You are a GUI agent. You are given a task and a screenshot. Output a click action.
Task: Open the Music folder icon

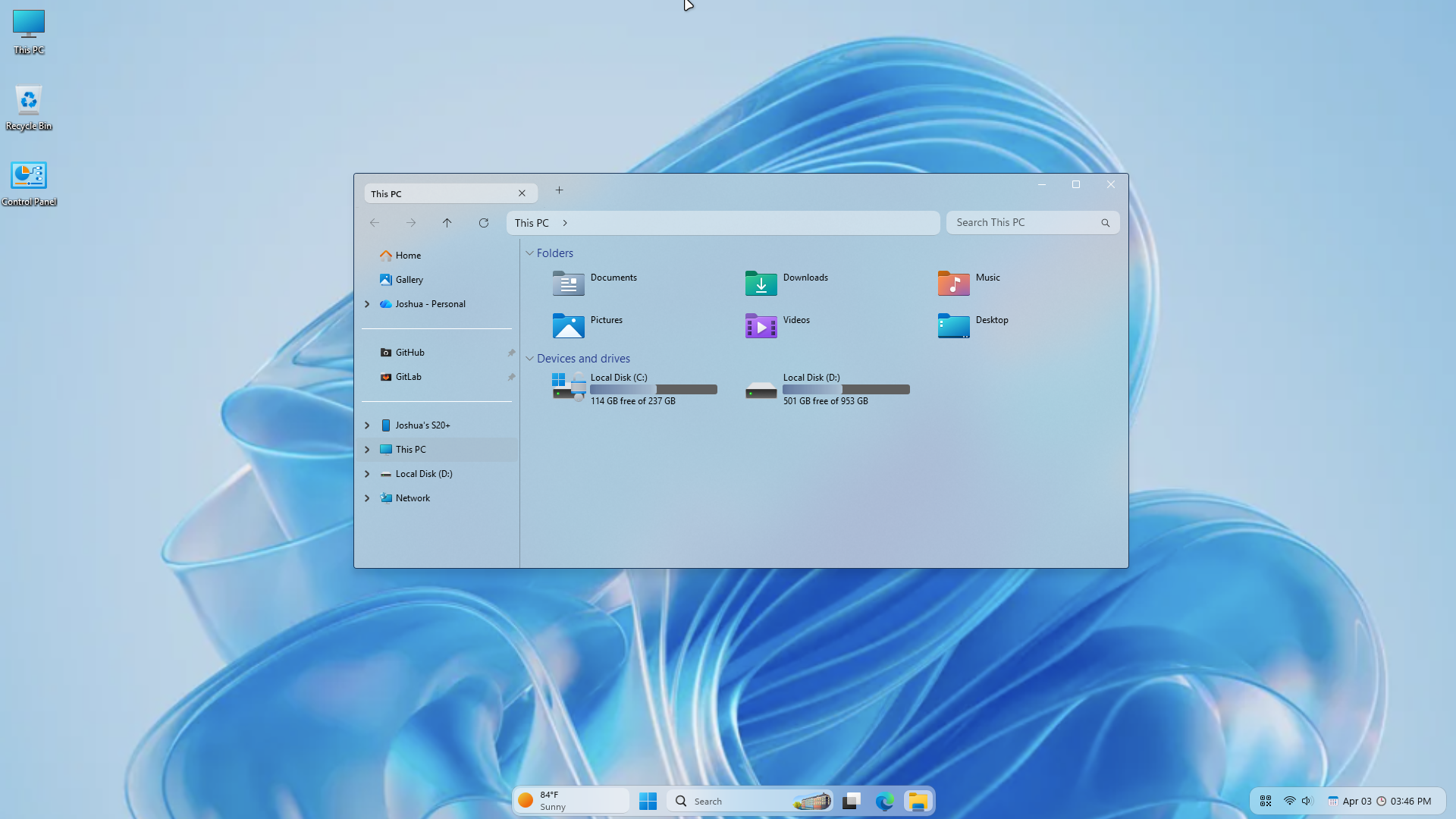coord(953,284)
